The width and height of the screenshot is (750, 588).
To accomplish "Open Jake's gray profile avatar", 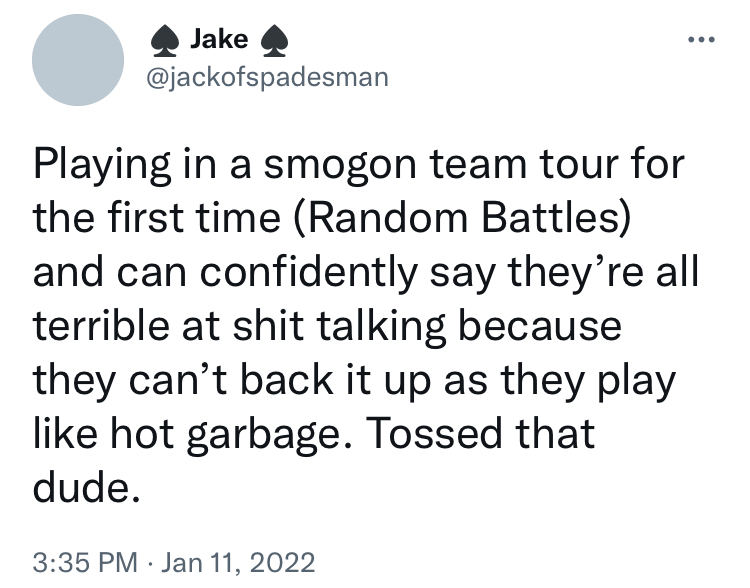I will click(x=78, y=60).
